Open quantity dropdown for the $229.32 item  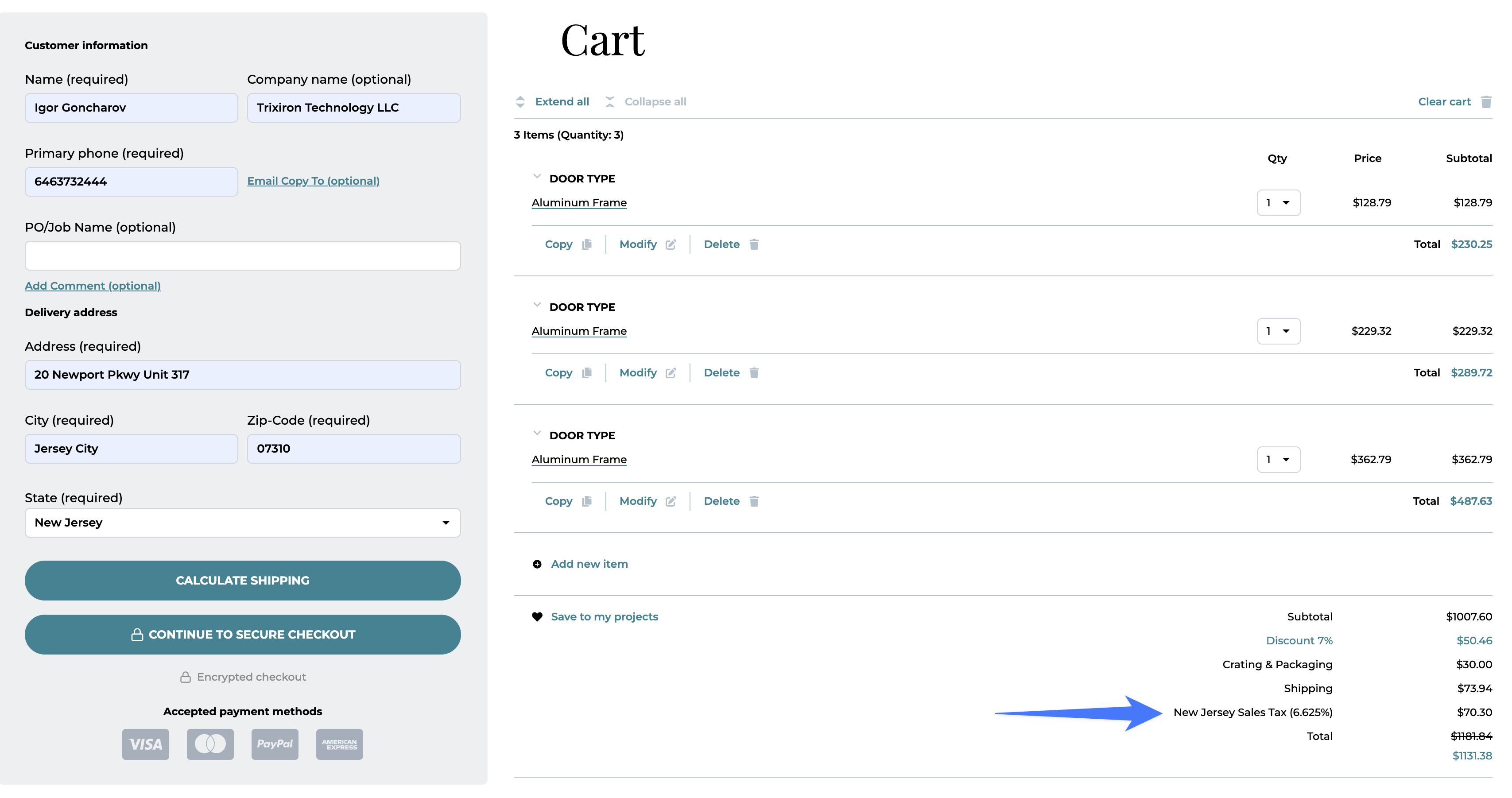click(x=1279, y=331)
